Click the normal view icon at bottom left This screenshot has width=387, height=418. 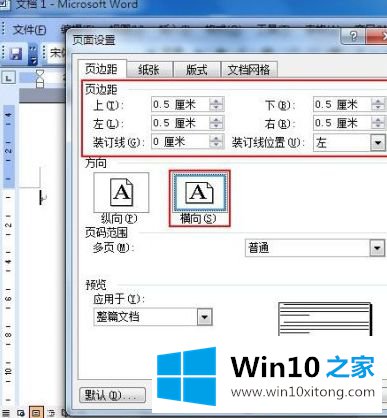6,413
